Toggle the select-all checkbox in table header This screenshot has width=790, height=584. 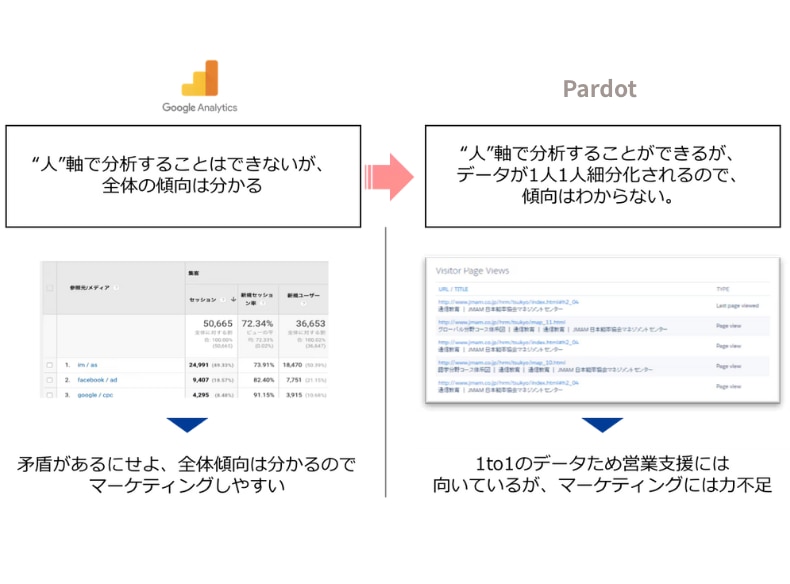49,288
